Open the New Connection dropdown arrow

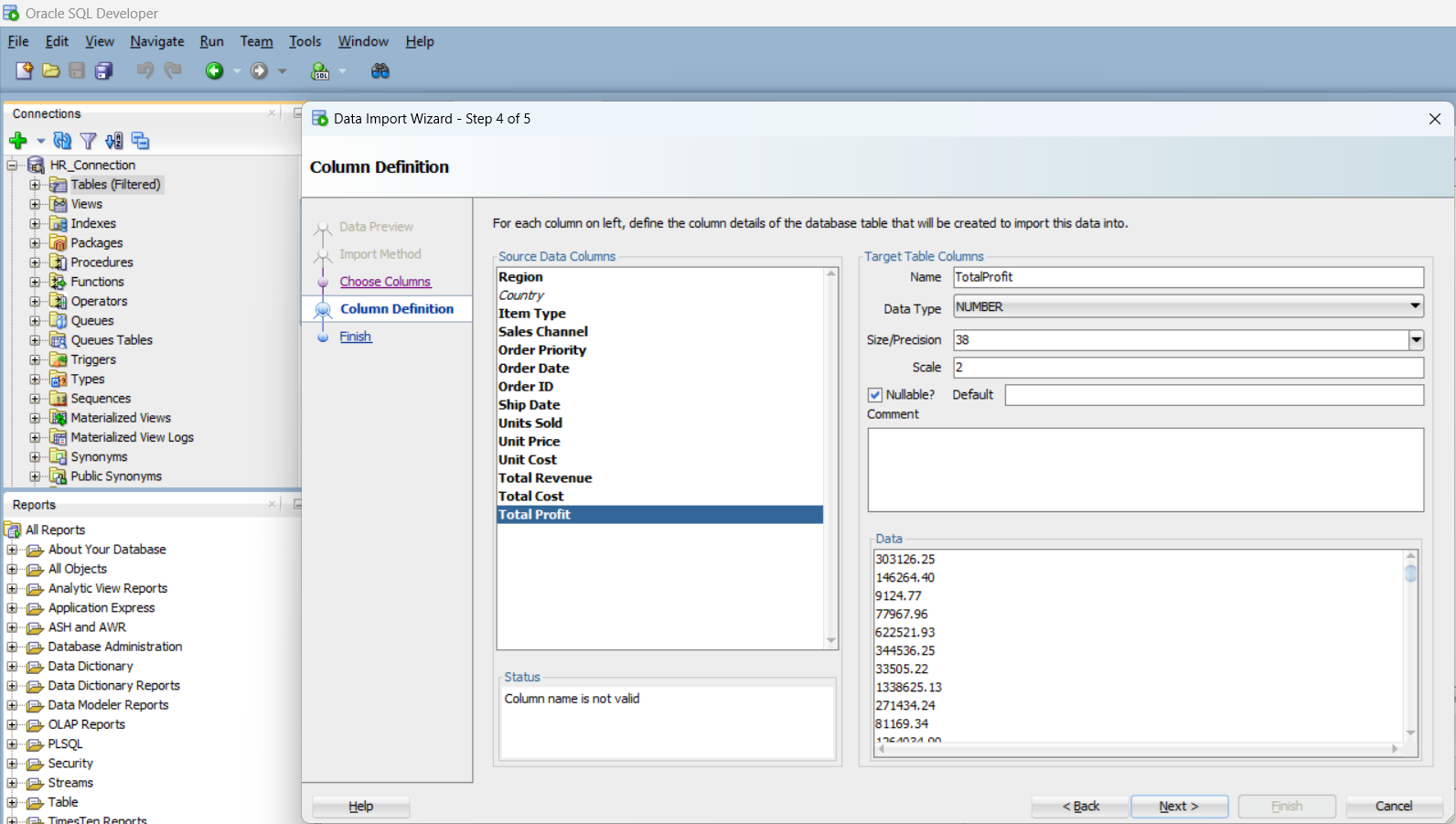pos(40,141)
